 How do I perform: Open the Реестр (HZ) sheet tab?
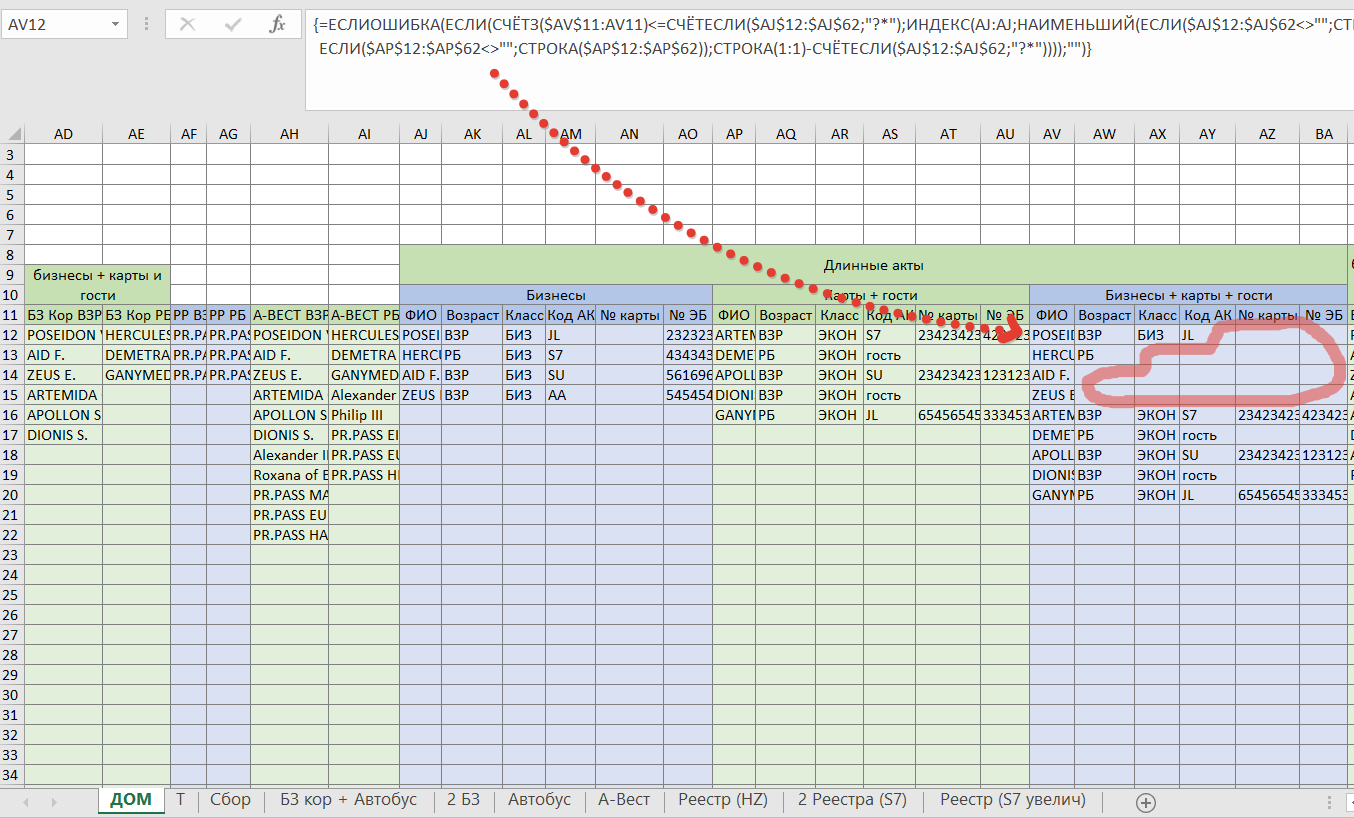tap(723, 800)
